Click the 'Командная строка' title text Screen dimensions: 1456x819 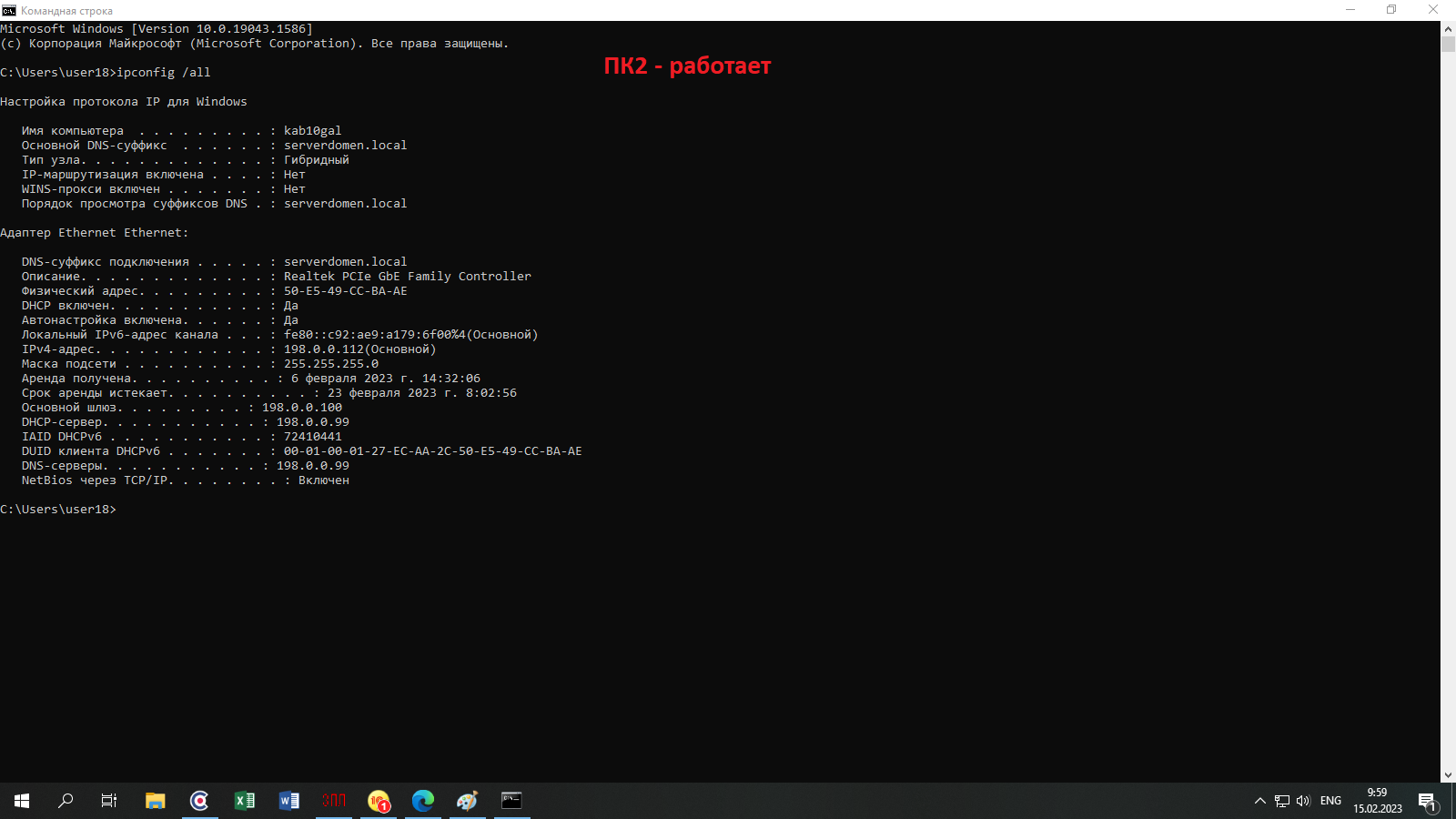point(67,11)
